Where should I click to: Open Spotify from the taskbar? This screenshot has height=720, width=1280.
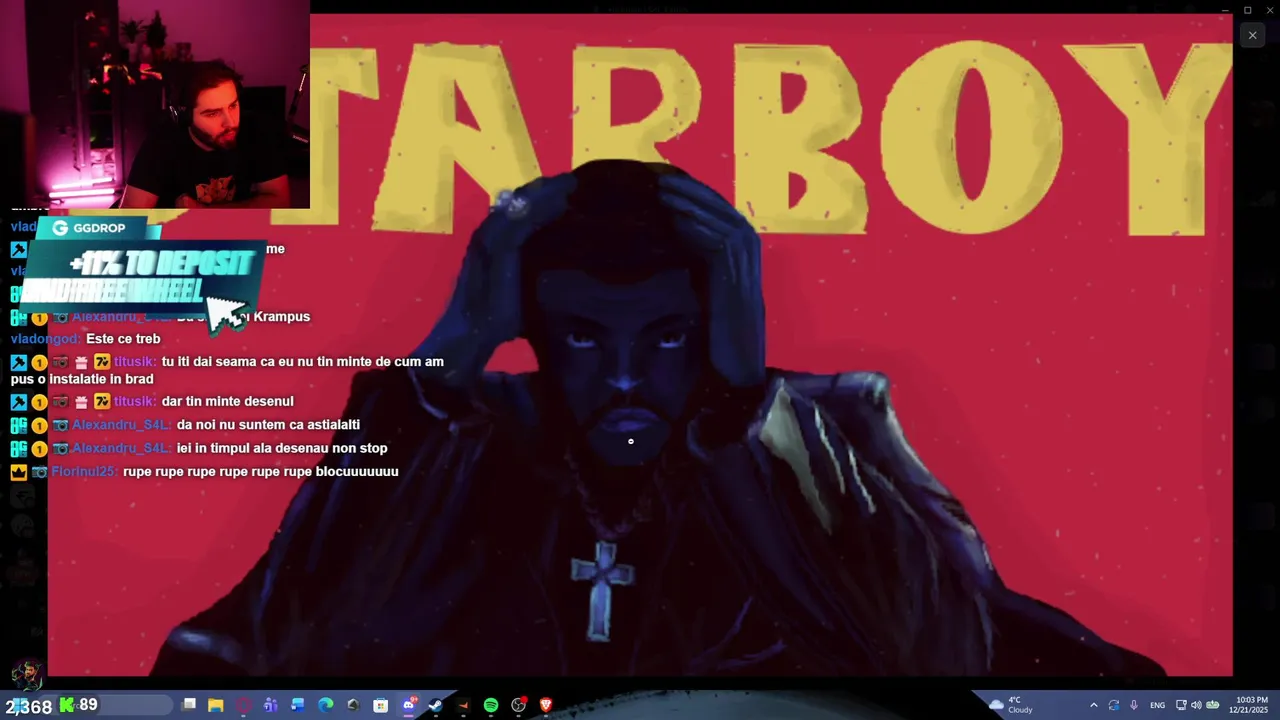coord(491,705)
